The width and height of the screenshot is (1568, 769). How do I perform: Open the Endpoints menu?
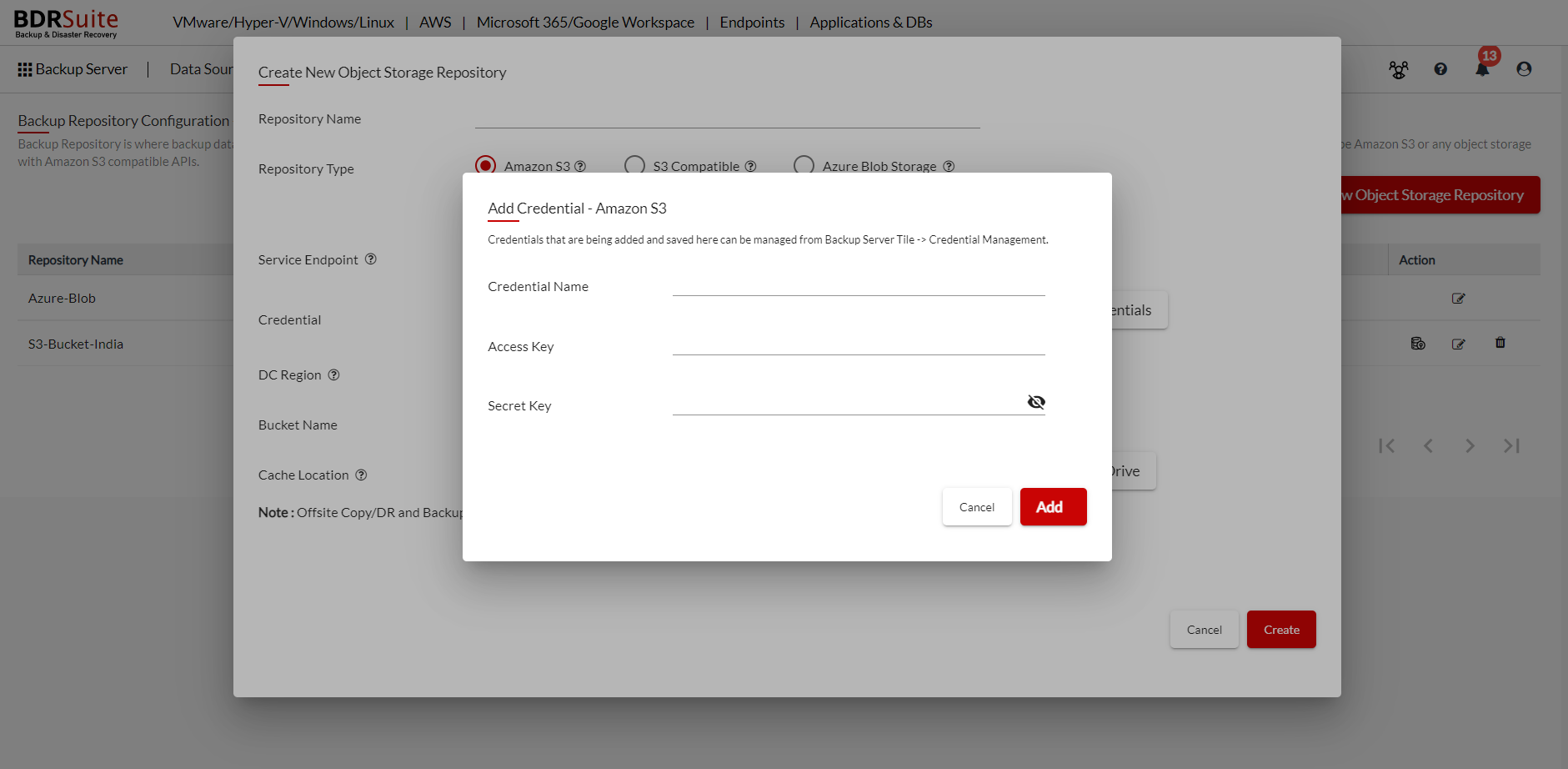(x=752, y=23)
